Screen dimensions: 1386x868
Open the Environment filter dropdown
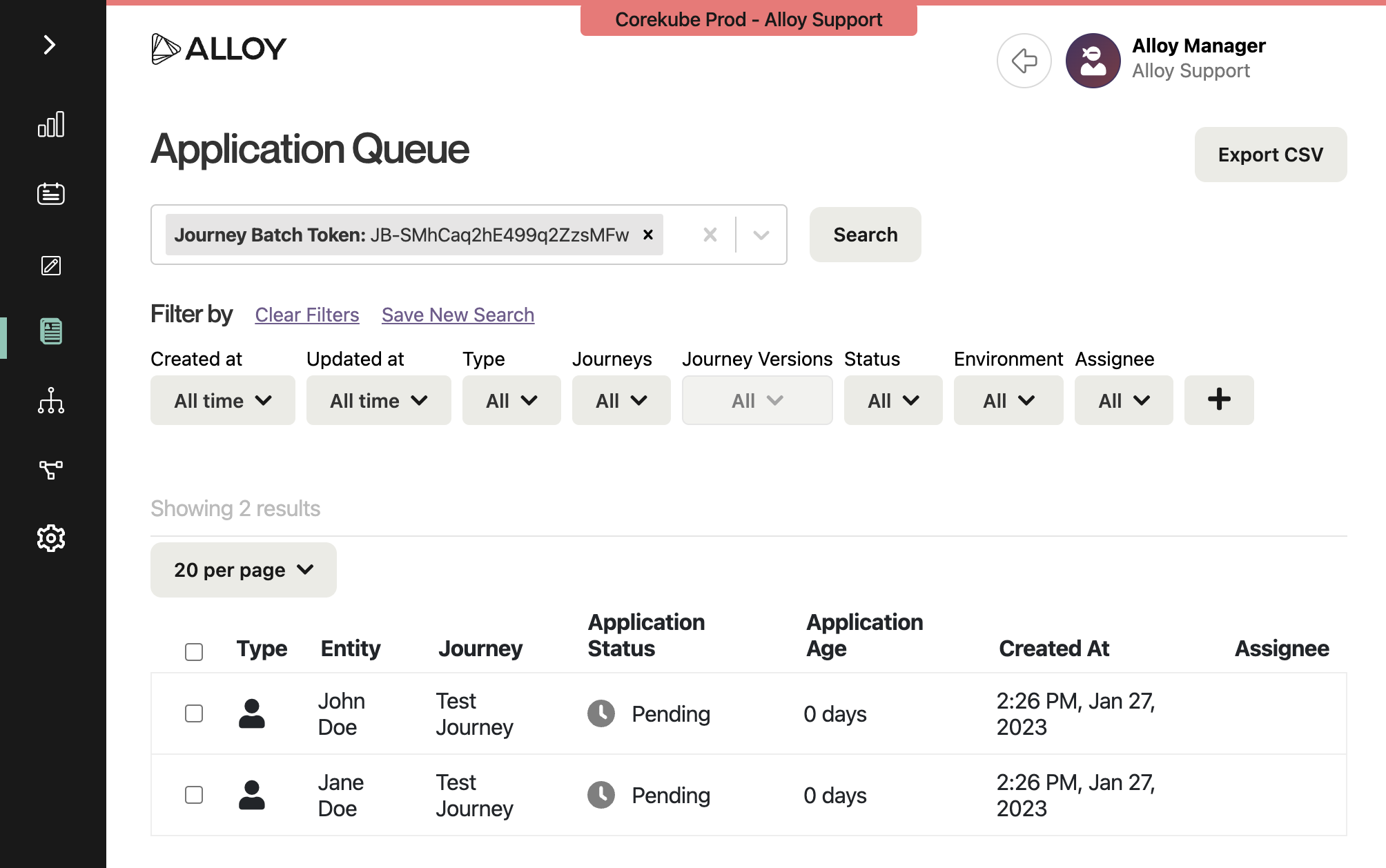[1008, 400]
